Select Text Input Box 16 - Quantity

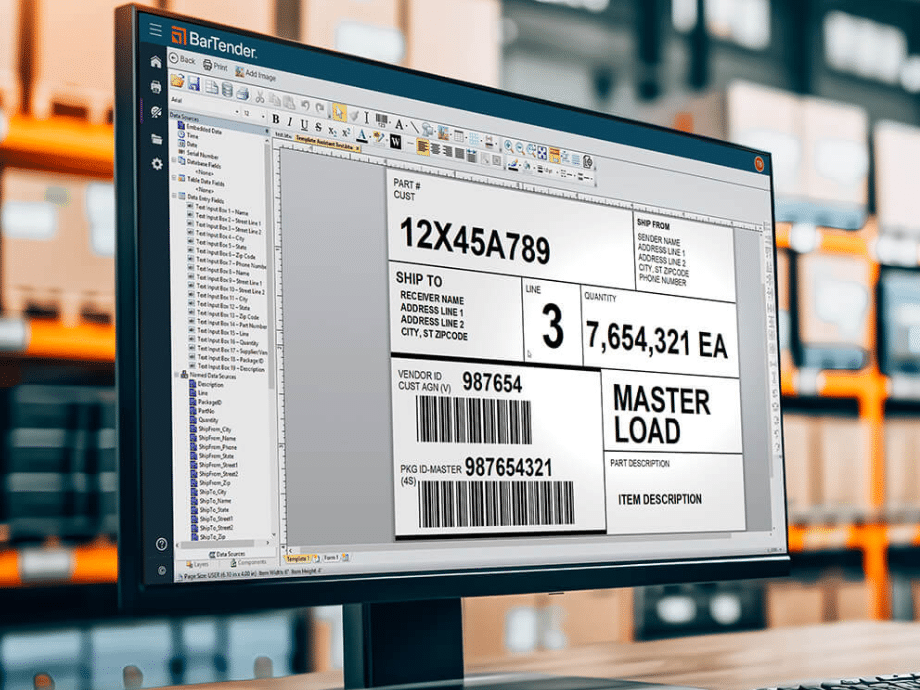click(224, 341)
